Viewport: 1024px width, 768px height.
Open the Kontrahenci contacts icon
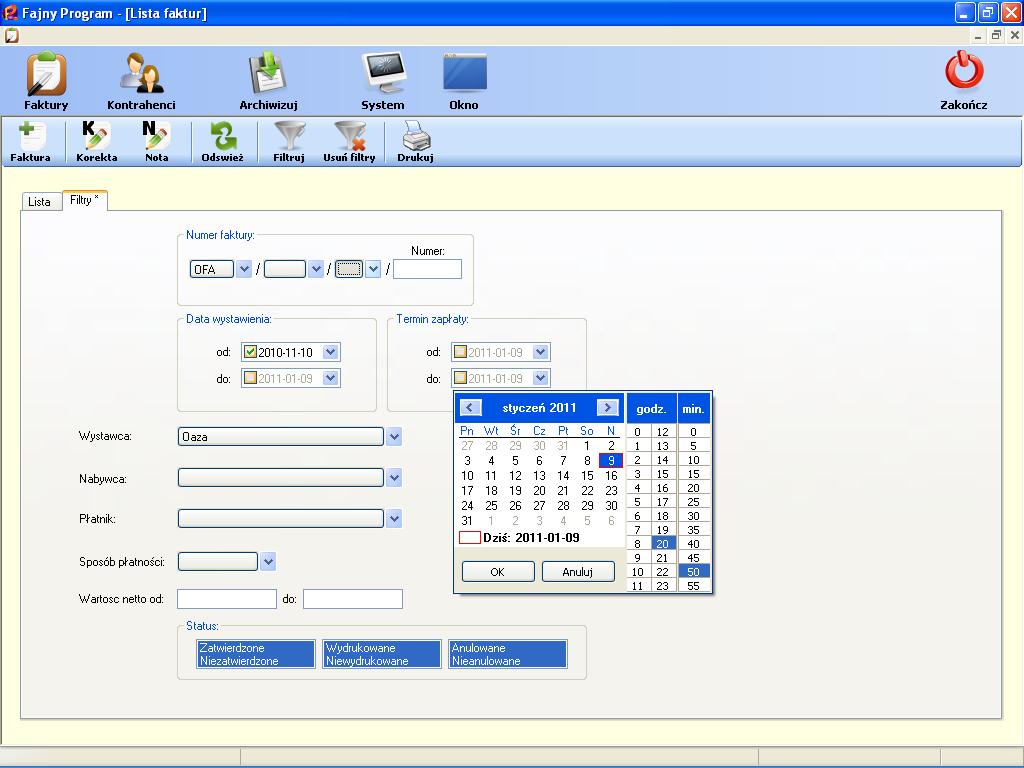click(x=141, y=76)
